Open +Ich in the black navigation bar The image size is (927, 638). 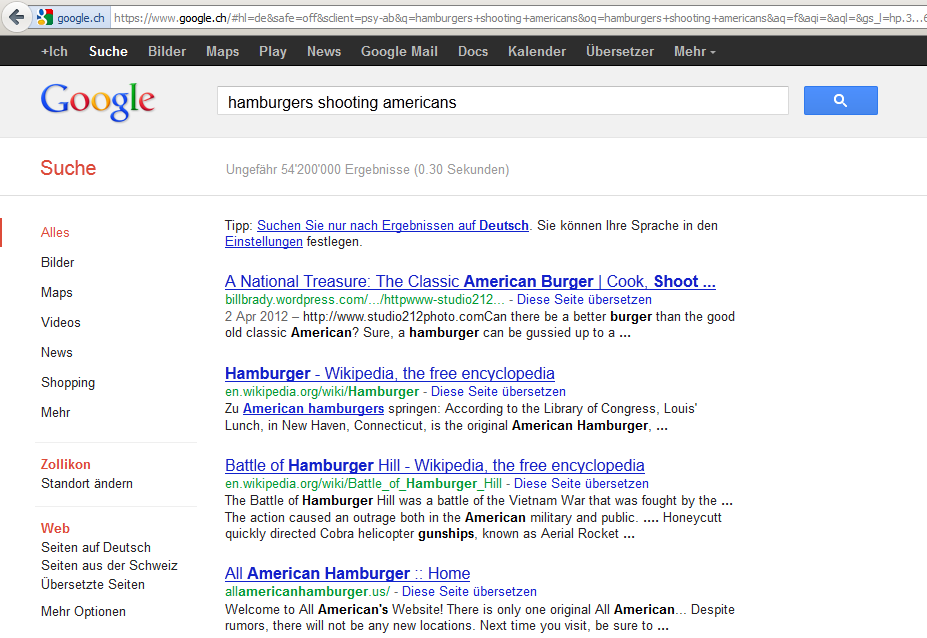coord(54,51)
